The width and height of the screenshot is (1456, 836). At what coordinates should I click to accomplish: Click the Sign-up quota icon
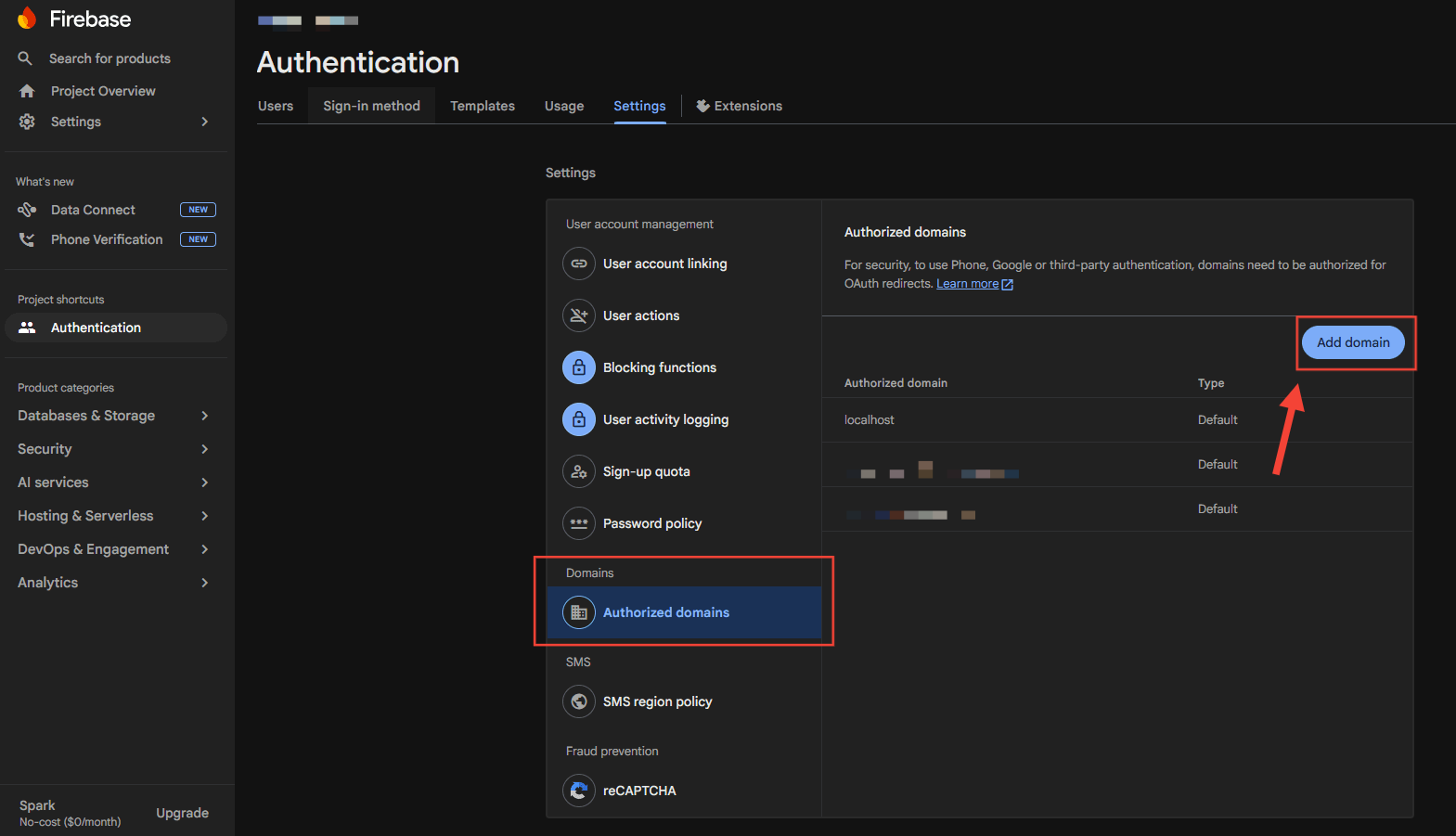579,471
